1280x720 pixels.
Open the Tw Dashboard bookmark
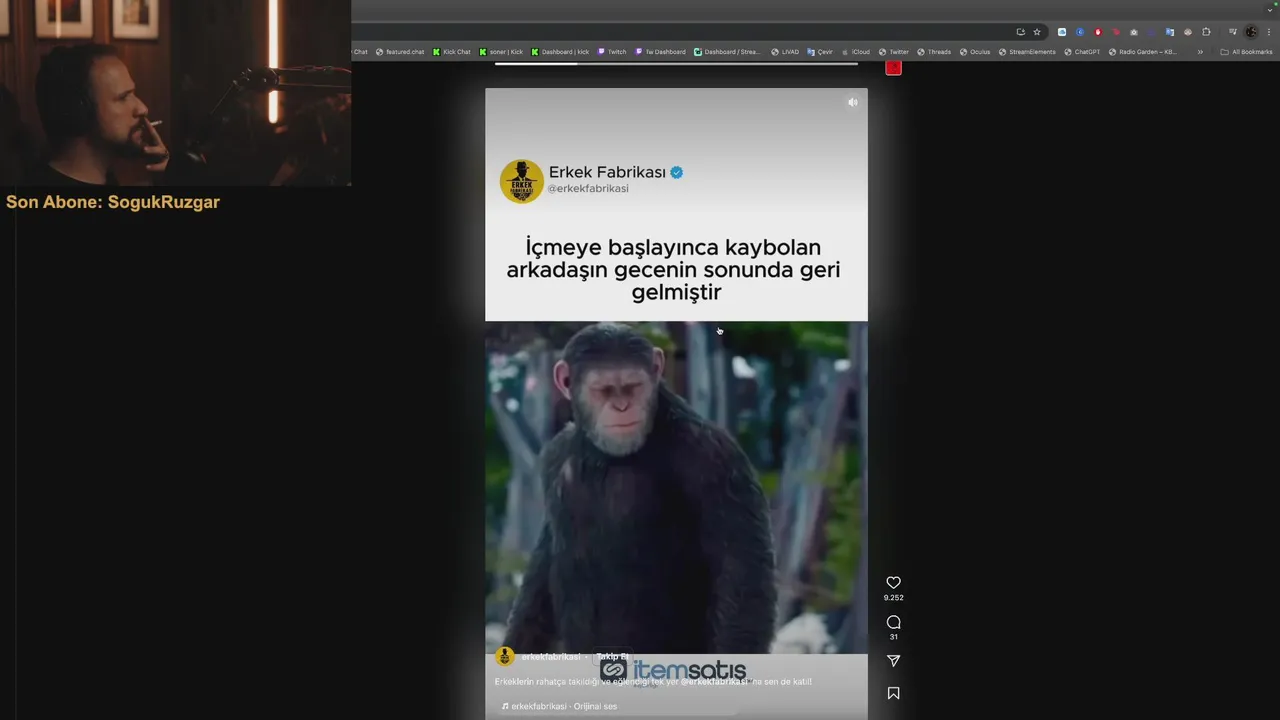point(660,52)
